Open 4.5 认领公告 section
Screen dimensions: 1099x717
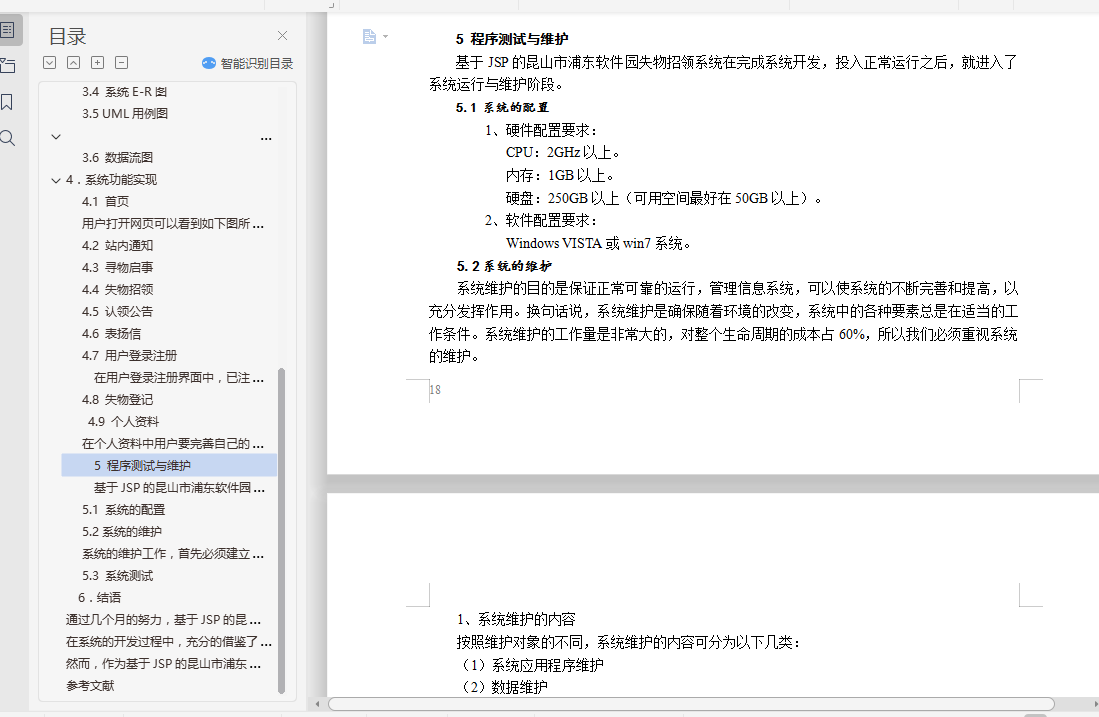(x=117, y=312)
